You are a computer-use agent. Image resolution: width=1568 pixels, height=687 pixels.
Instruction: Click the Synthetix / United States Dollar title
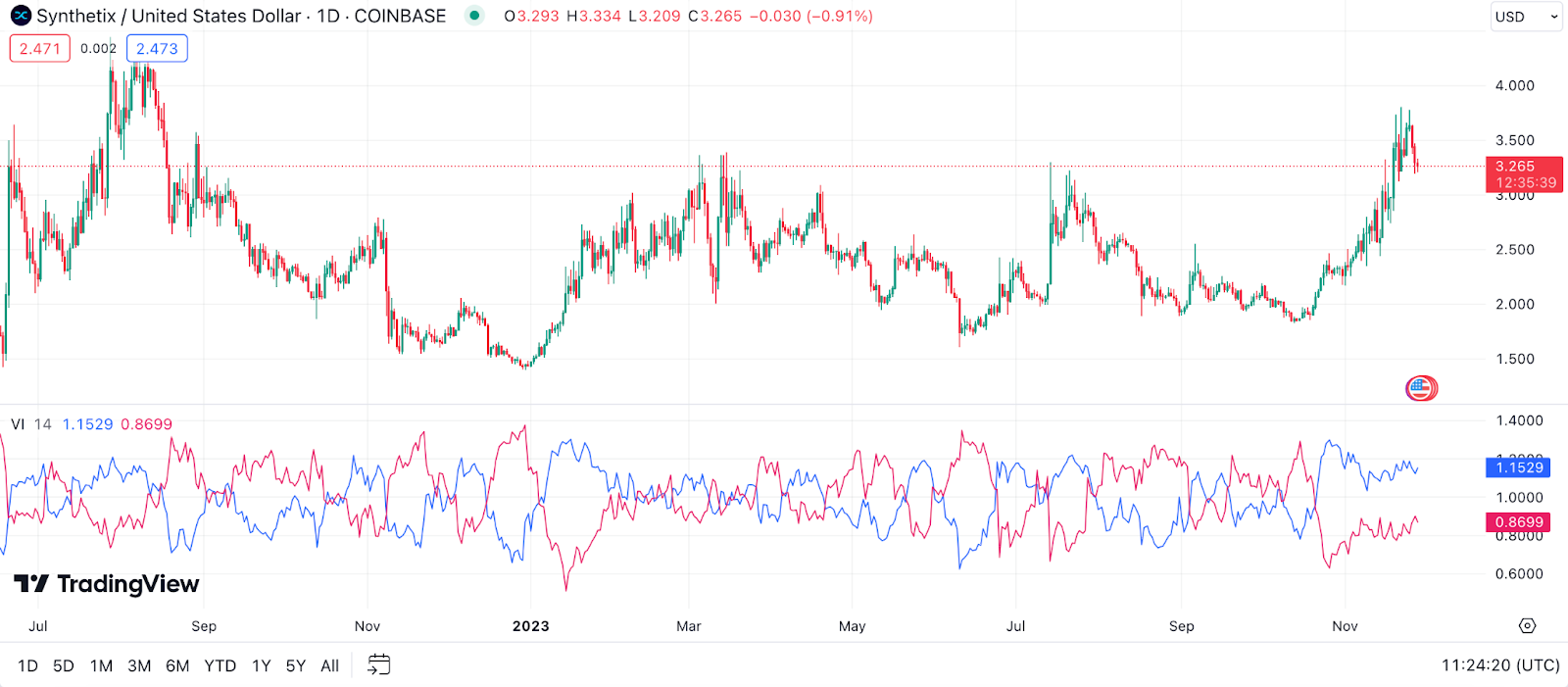coord(169,16)
